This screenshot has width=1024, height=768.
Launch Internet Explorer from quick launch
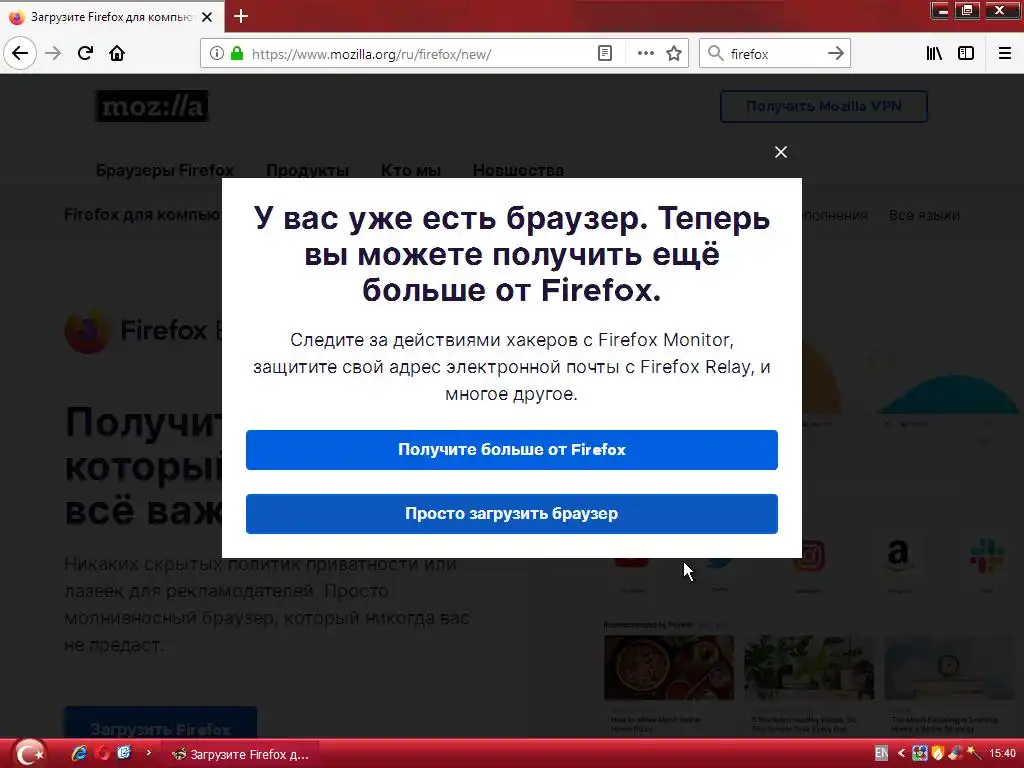[80, 754]
